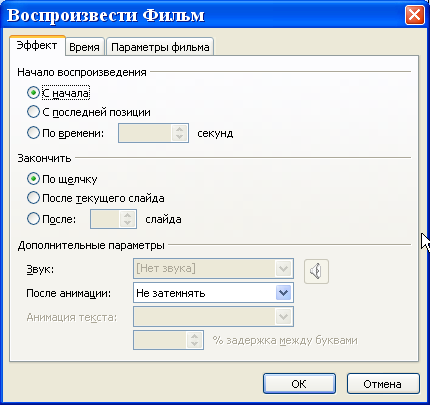The image size is (430, 405).
Task: Click the ОК button
Action: point(299,384)
